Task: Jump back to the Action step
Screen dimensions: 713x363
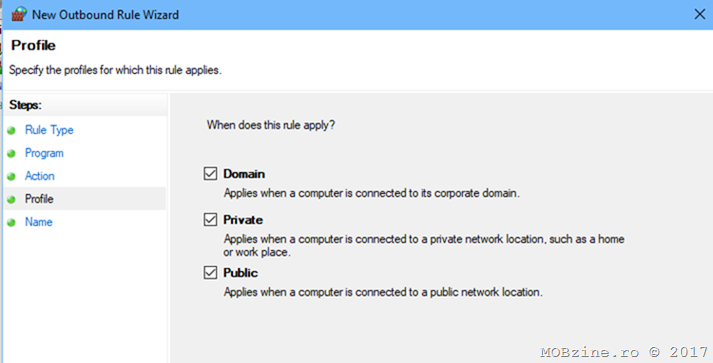Action: pyautogui.click(x=40, y=176)
